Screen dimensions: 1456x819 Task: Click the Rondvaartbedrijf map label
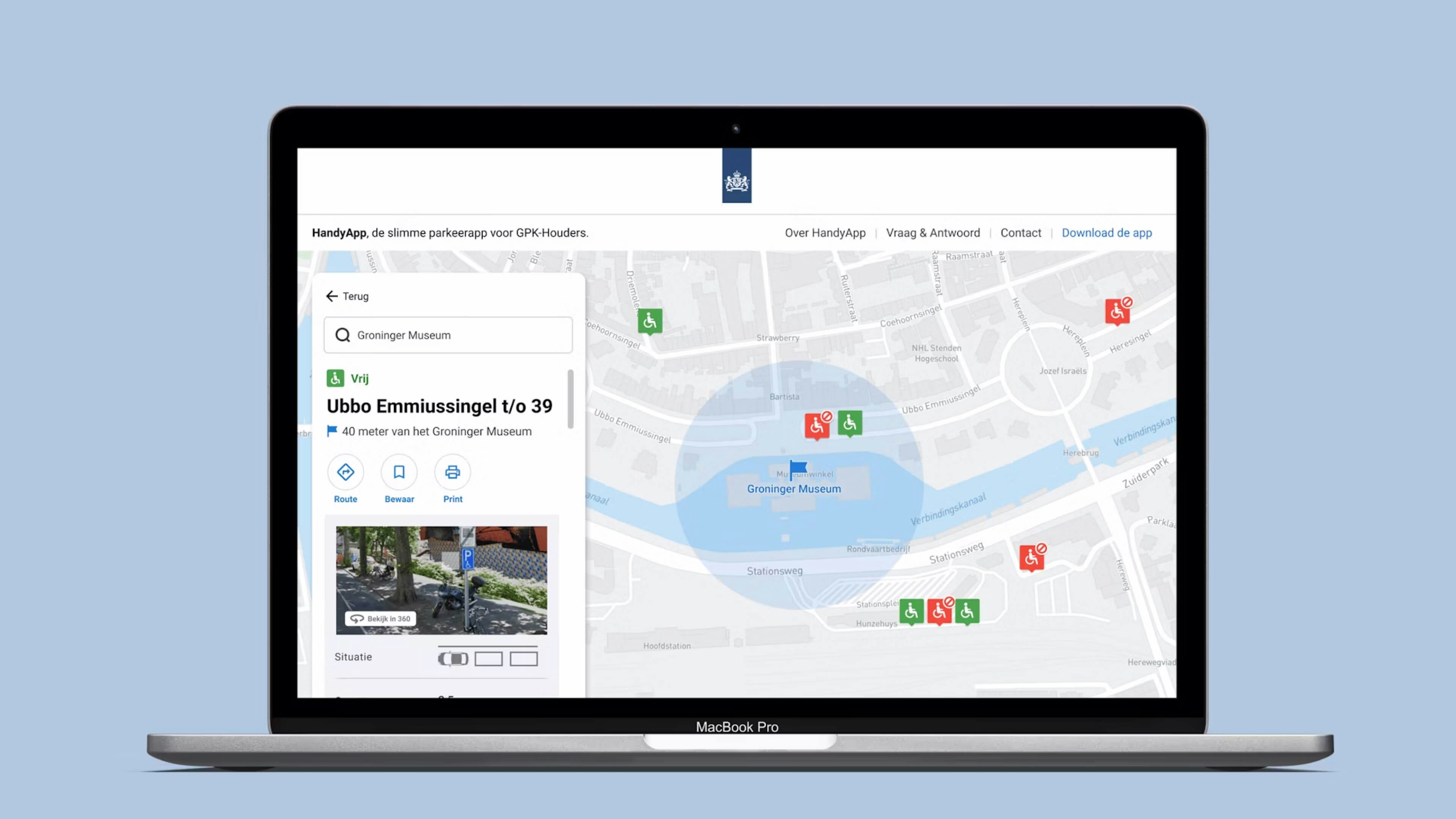click(879, 549)
